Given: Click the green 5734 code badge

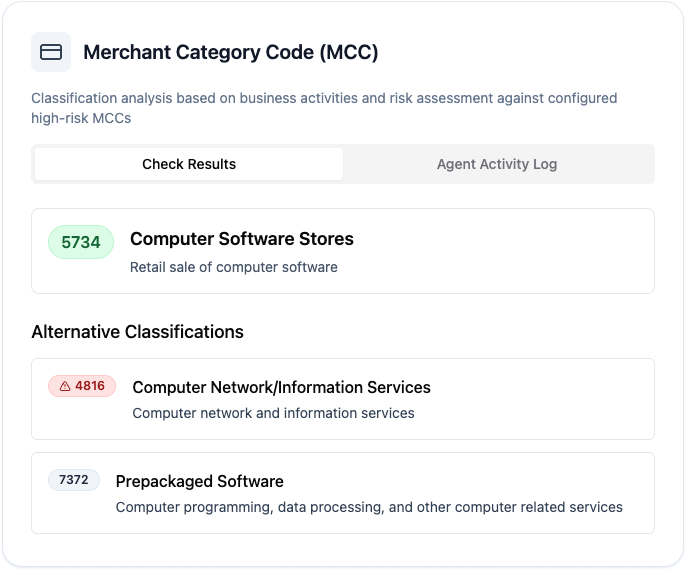Looking at the screenshot, I should (81, 242).
